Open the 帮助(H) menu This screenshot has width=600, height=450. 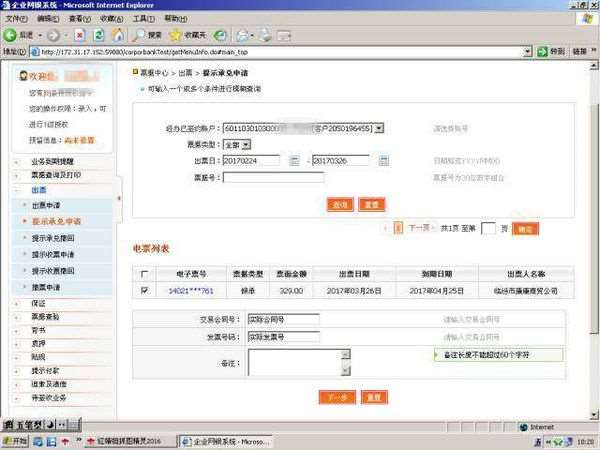[x=176, y=19]
